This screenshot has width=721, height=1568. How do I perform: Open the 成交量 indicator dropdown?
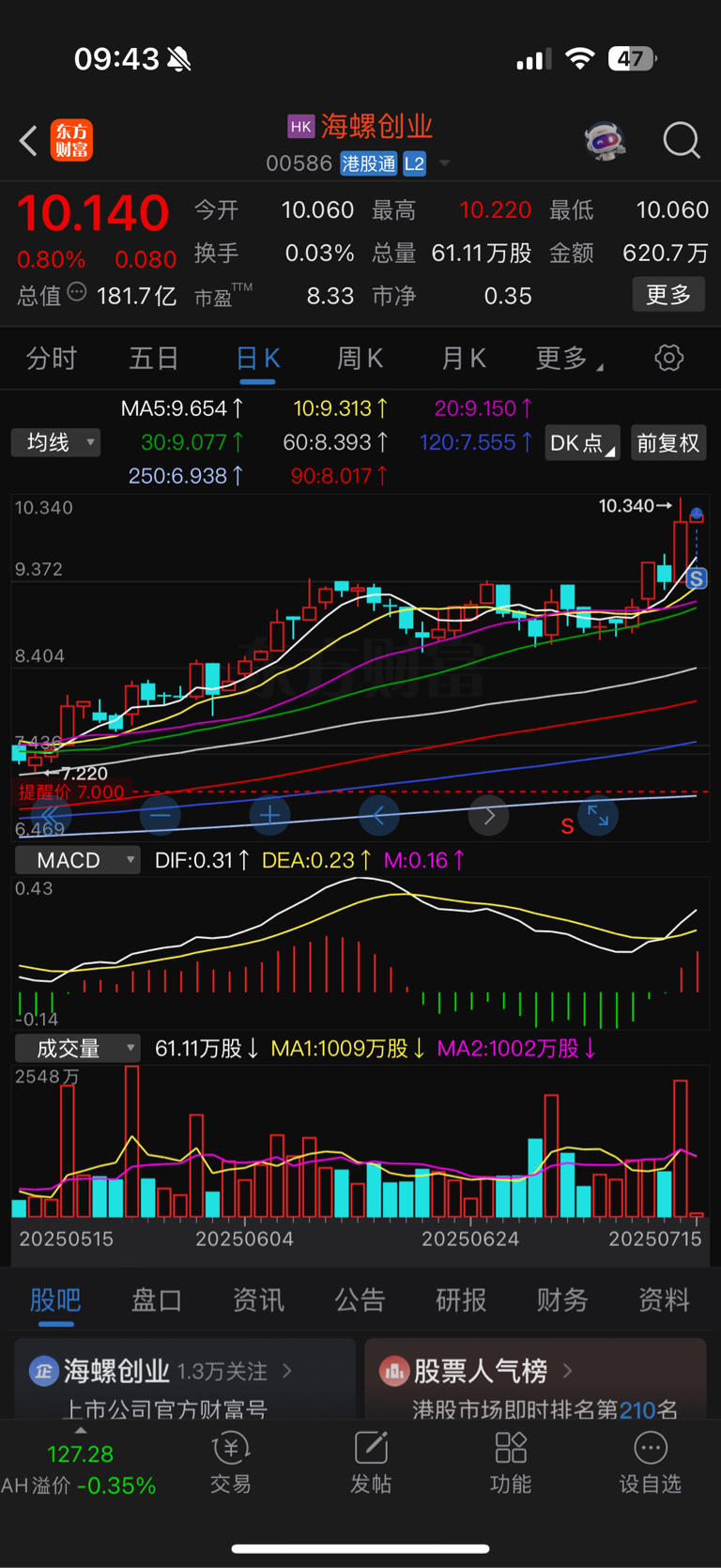(x=77, y=1048)
